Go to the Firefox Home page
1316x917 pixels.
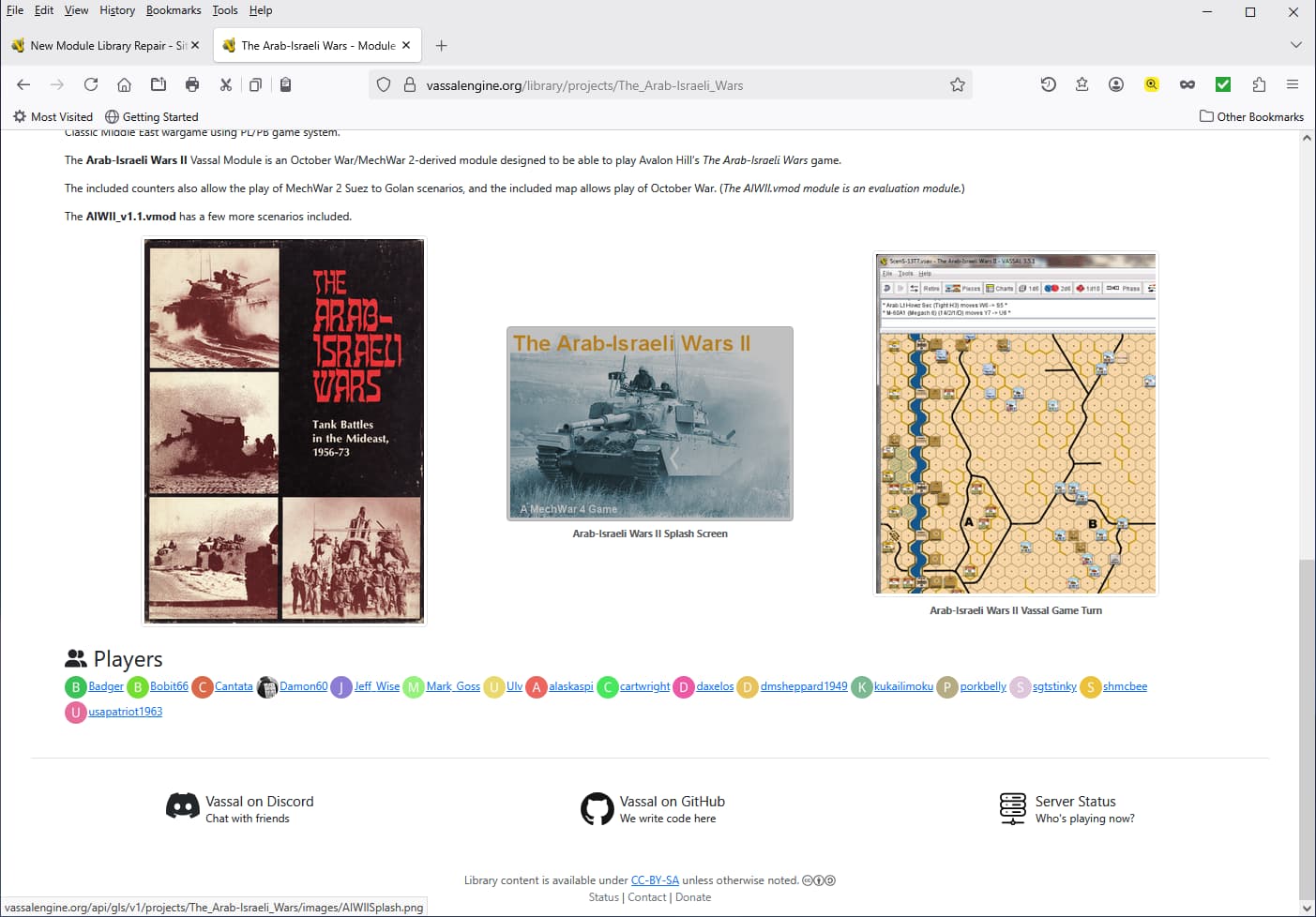pyautogui.click(x=124, y=84)
